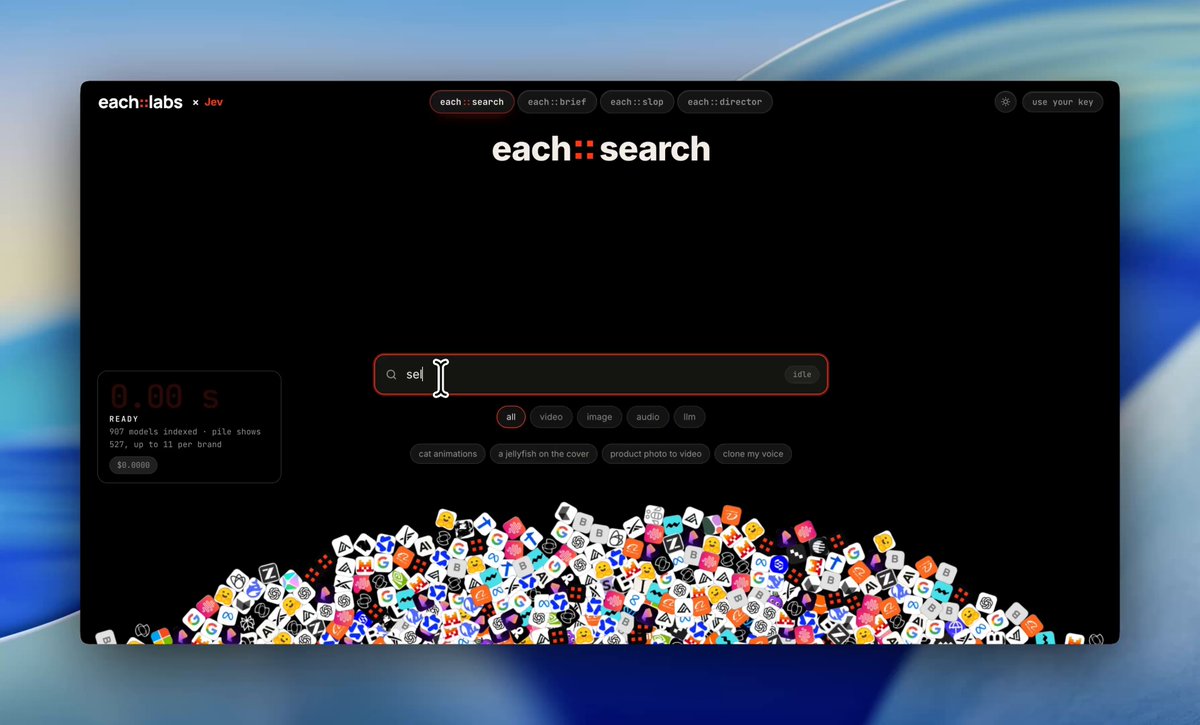
Task: Filter results by image
Action: pos(600,417)
